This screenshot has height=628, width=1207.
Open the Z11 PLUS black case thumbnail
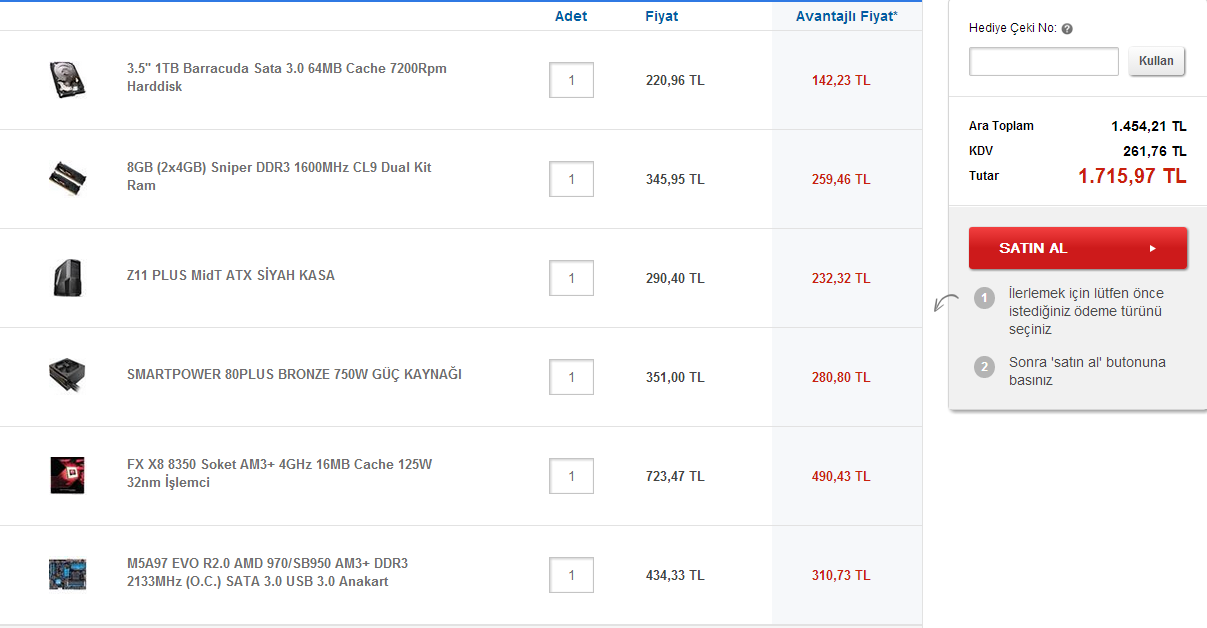pos(68,277)
